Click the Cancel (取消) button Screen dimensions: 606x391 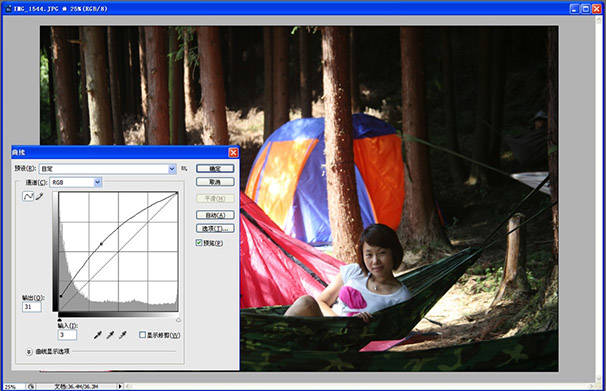(215, 182)
